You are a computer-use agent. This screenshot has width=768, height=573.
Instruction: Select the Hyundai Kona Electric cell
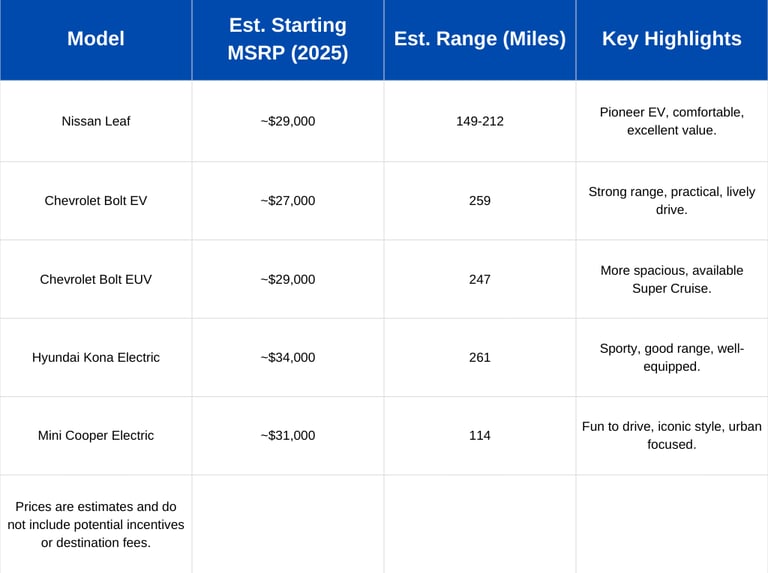pos(96,357)
